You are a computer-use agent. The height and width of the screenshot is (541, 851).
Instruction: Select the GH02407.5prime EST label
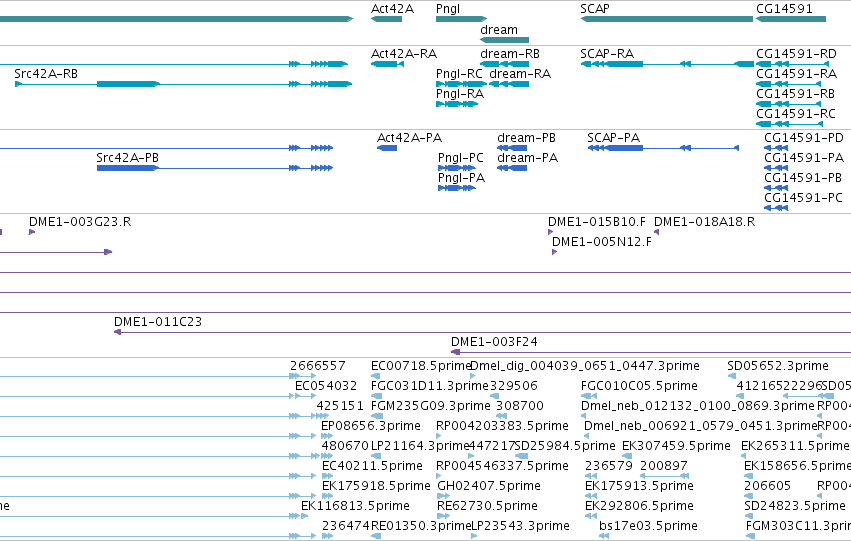[488, 486]
